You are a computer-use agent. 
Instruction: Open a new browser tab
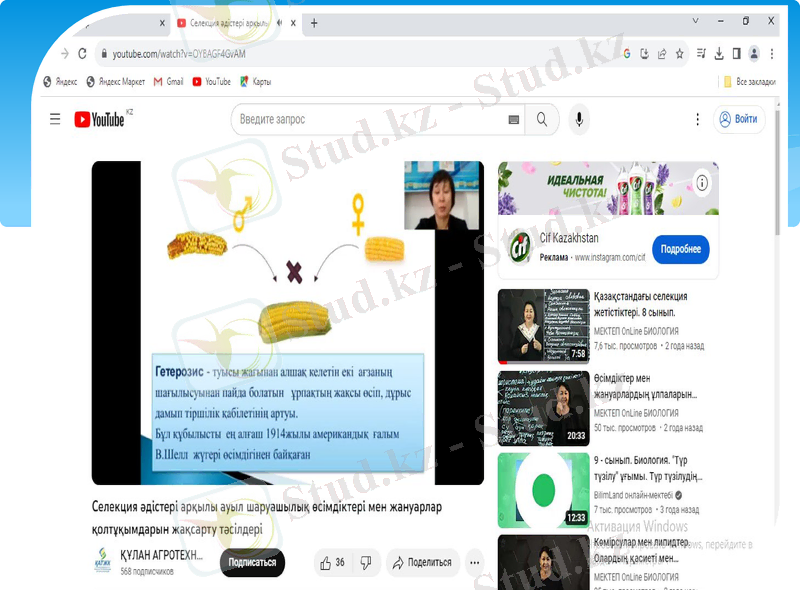(x=314, y=22)
